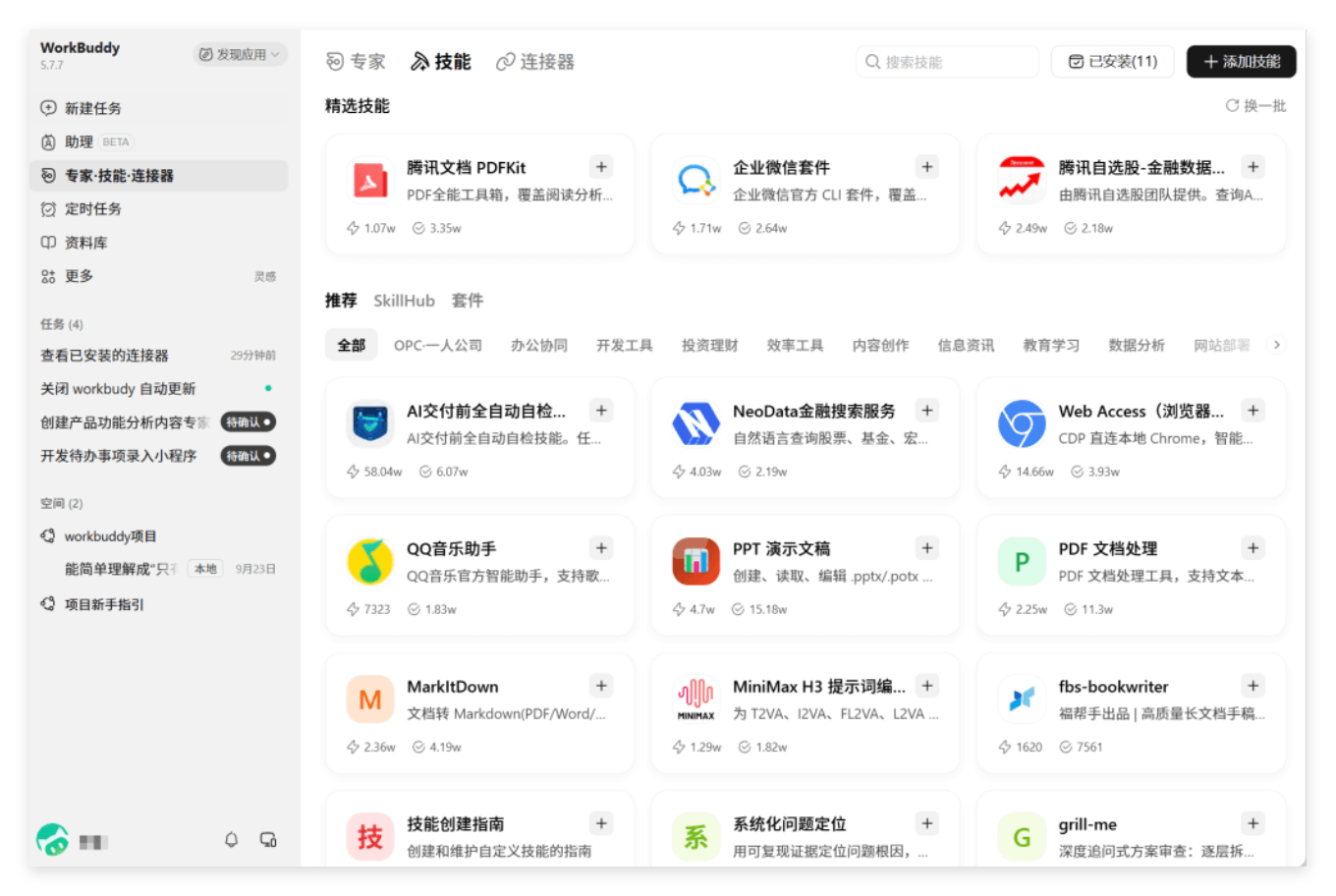This screenshot has height=896, width=1336.
Task: Expand more category tabs with right chevron
Action: [1276, 345]
